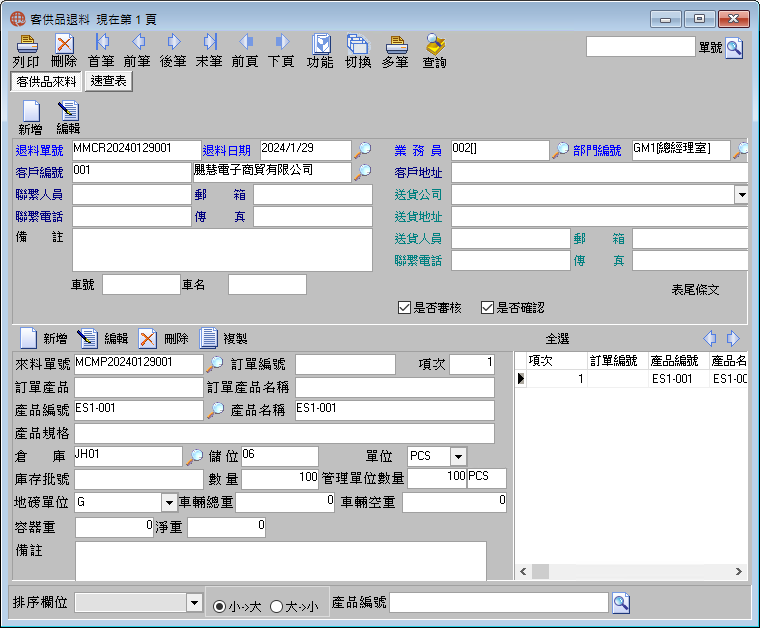Expand the 排序欄位 dropdown
Screen dimensions: 760x628
point(194,603)
